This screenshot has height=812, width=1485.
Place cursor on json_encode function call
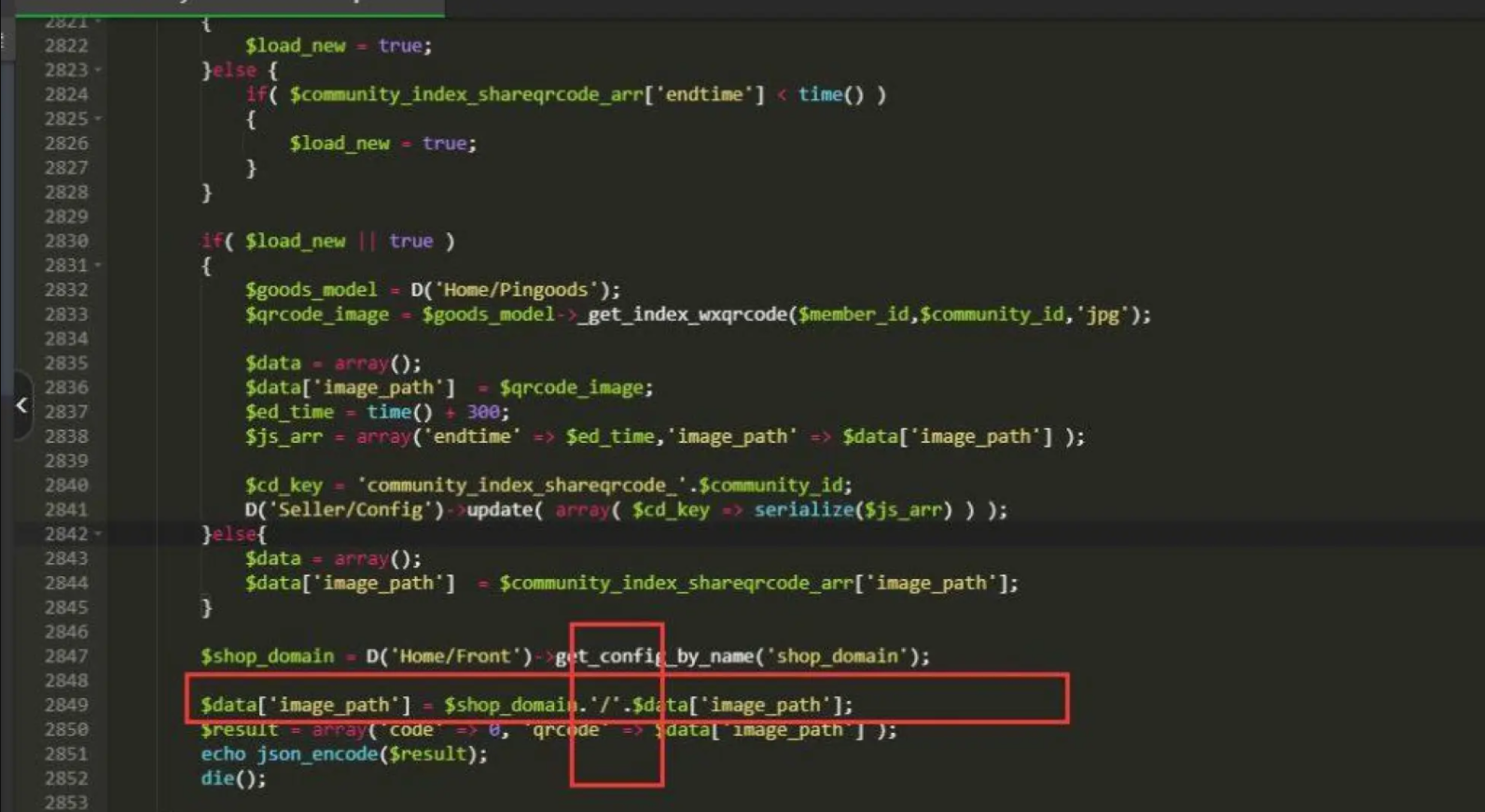(x=317, y=754)
